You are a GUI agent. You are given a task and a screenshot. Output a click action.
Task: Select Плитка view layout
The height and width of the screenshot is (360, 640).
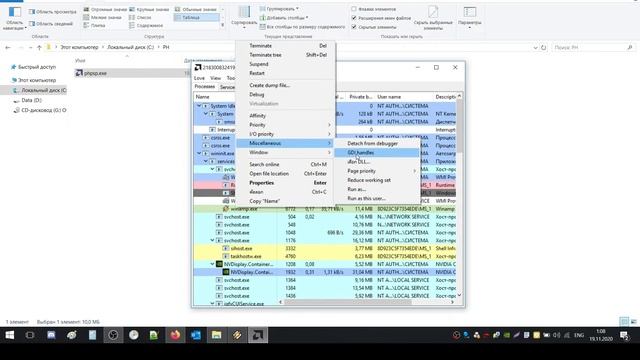click(94, 25)
